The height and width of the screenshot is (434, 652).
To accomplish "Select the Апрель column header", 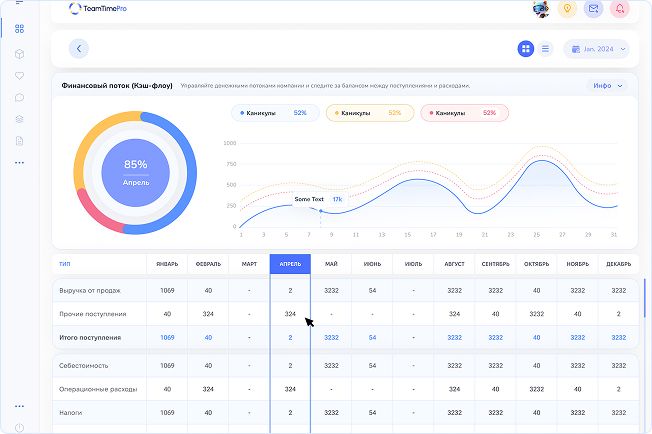I will [x=290, y=264].
